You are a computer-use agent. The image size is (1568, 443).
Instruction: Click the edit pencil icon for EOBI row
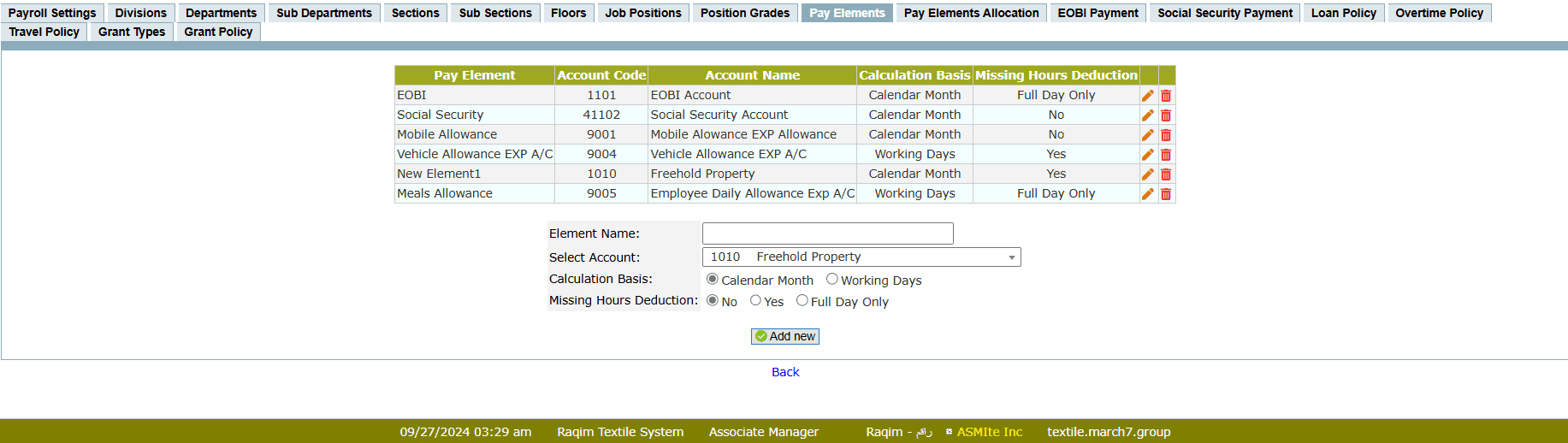tap(1148, 96)
